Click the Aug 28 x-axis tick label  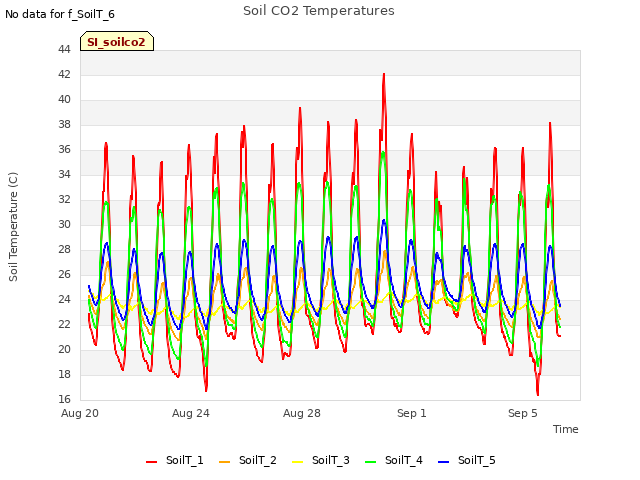(x=302, y=413)
